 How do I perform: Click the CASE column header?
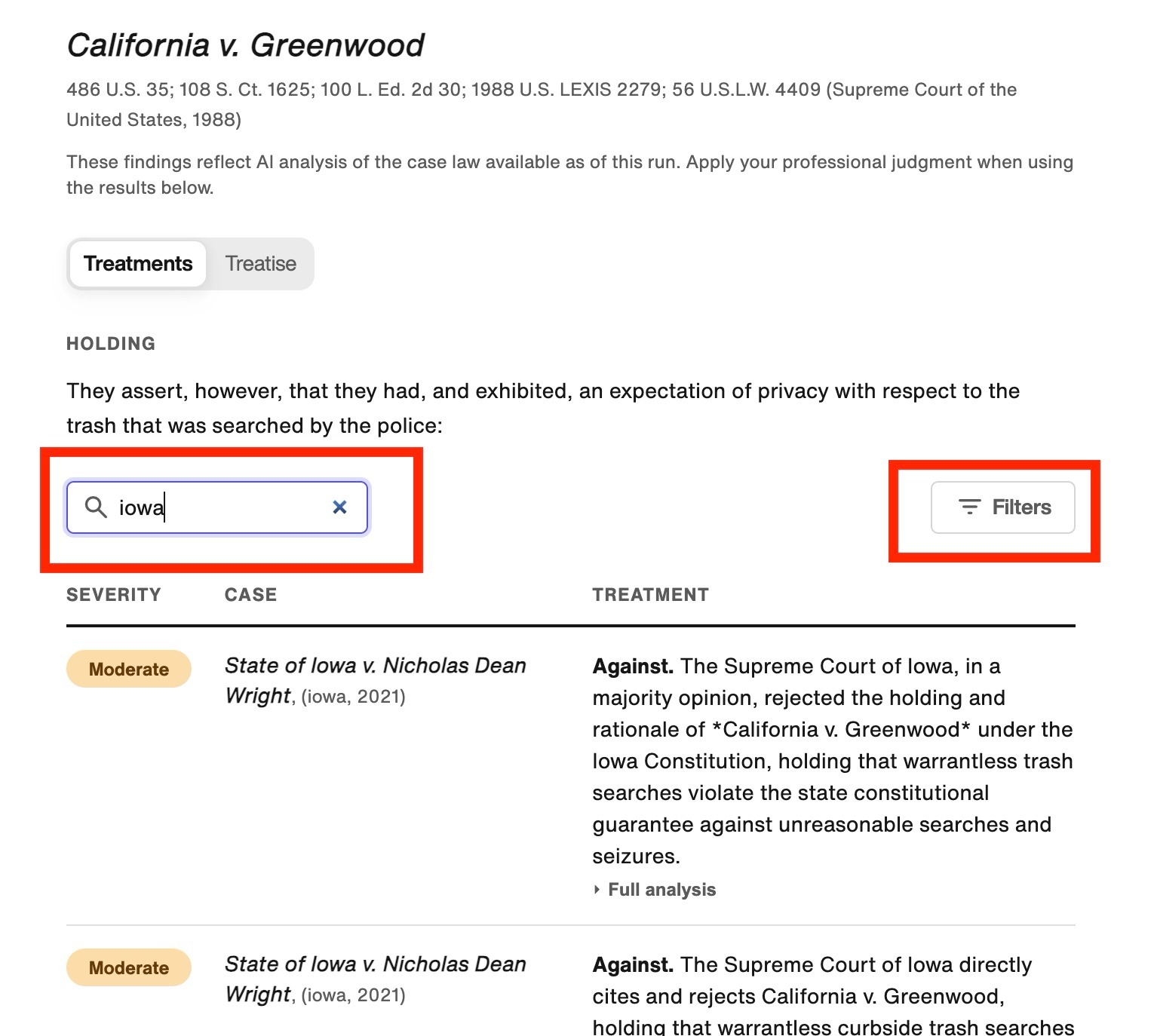pos(251,595)
